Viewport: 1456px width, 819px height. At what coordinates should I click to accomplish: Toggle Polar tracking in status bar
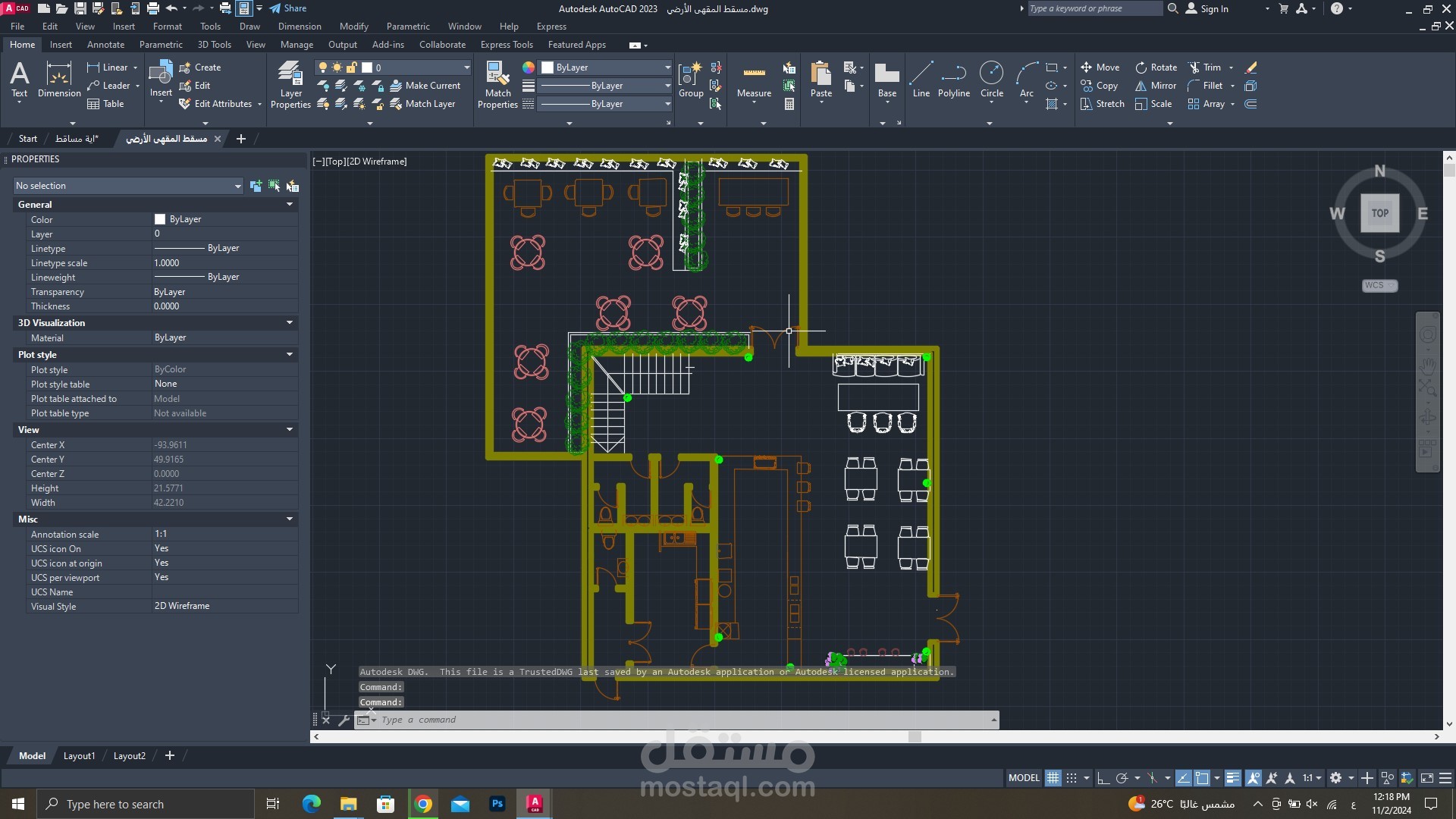(1122, 778)
